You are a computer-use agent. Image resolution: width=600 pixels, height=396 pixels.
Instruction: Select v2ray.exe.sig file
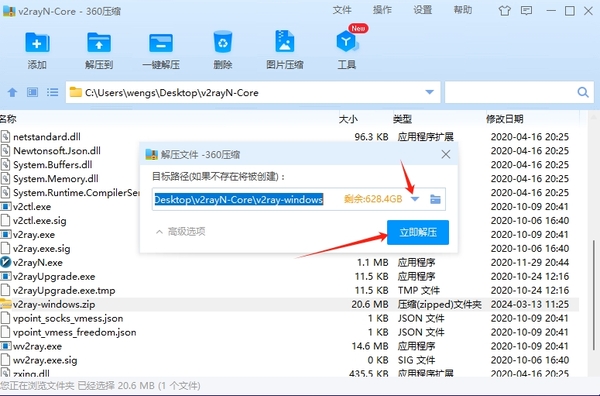click(x=41, y=249)
